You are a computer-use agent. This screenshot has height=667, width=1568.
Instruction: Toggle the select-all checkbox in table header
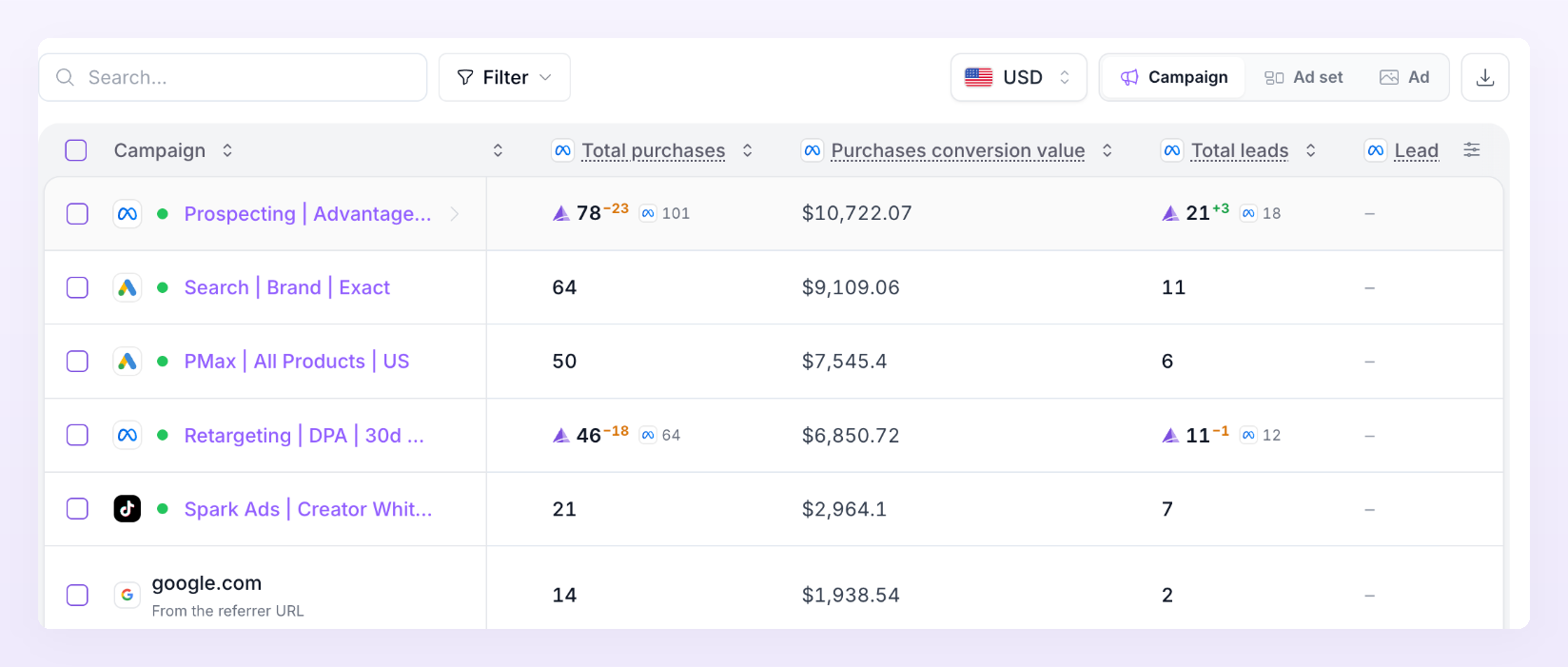click(76, 150)
